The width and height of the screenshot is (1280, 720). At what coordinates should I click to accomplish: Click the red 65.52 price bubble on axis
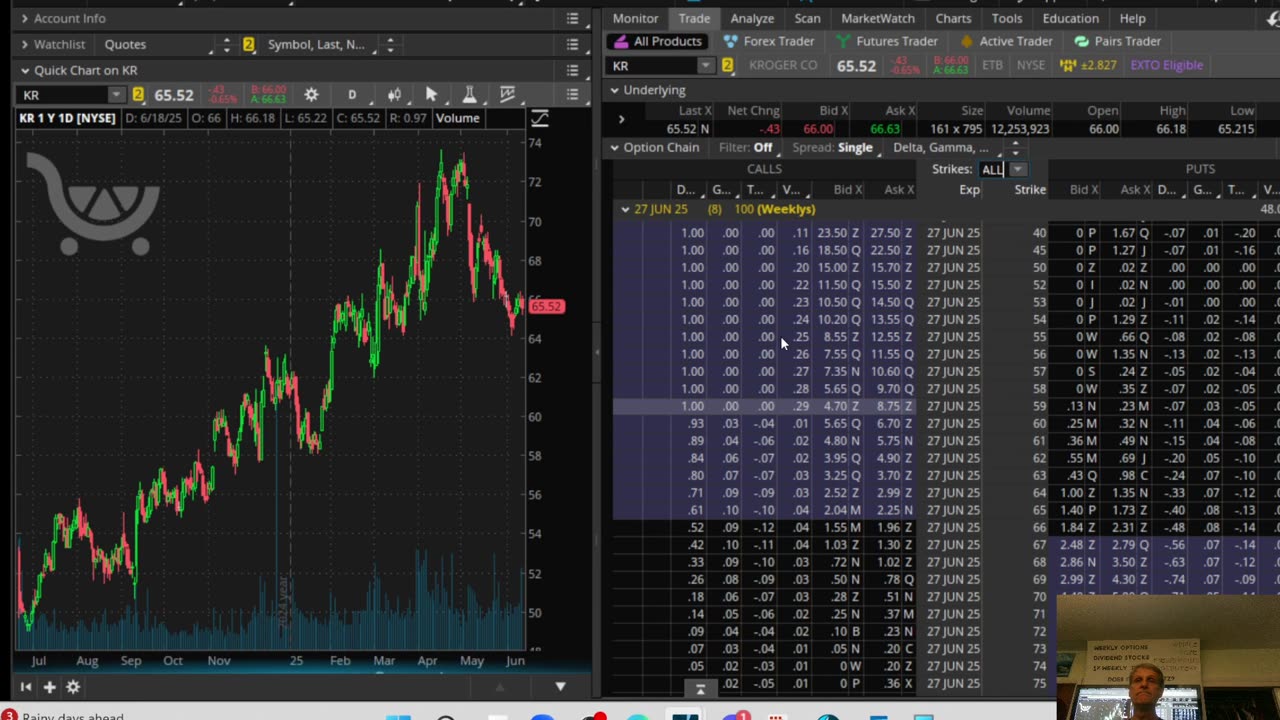pos(546,306)
